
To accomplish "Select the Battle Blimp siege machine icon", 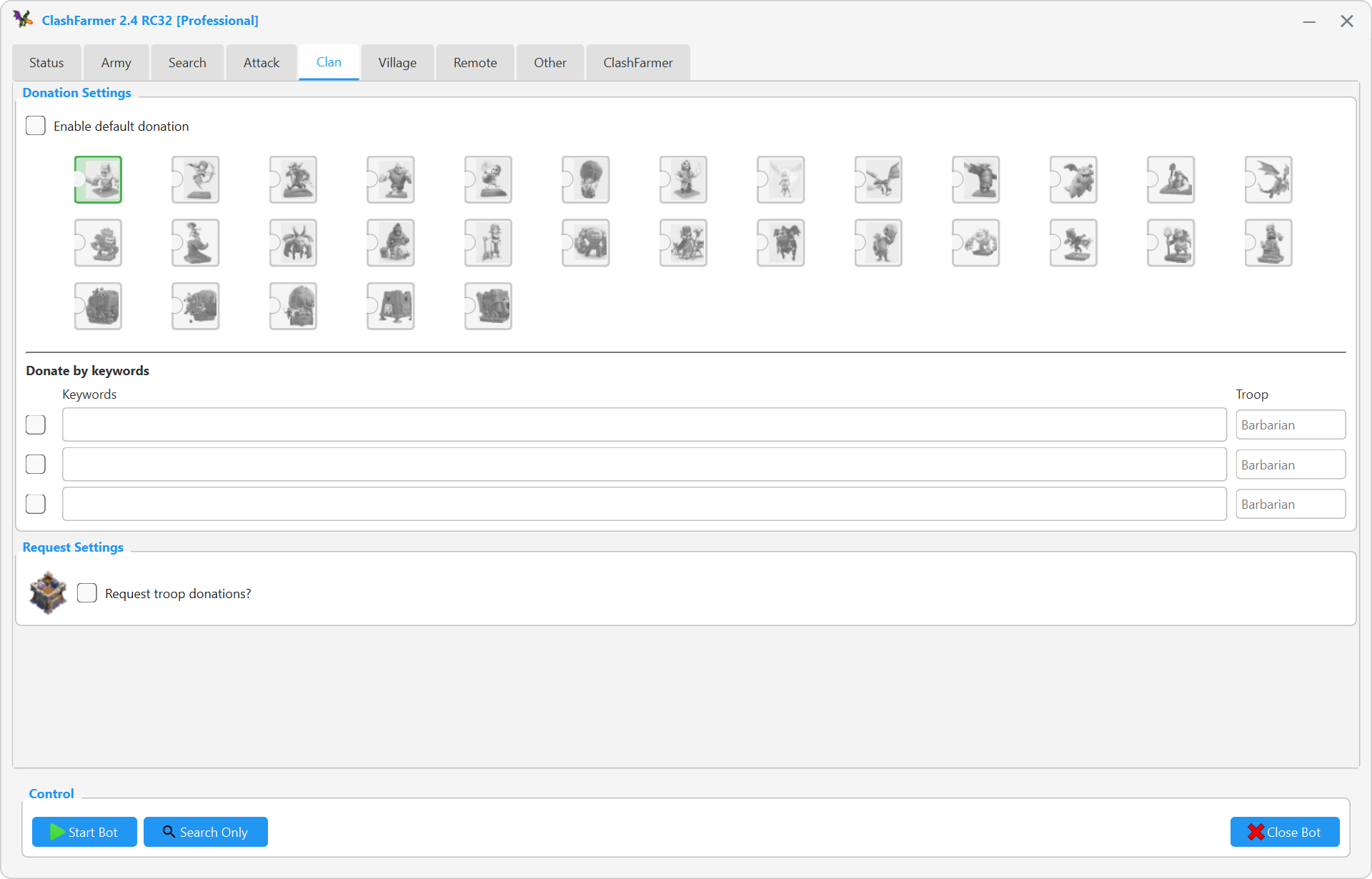I will point(196,306).
